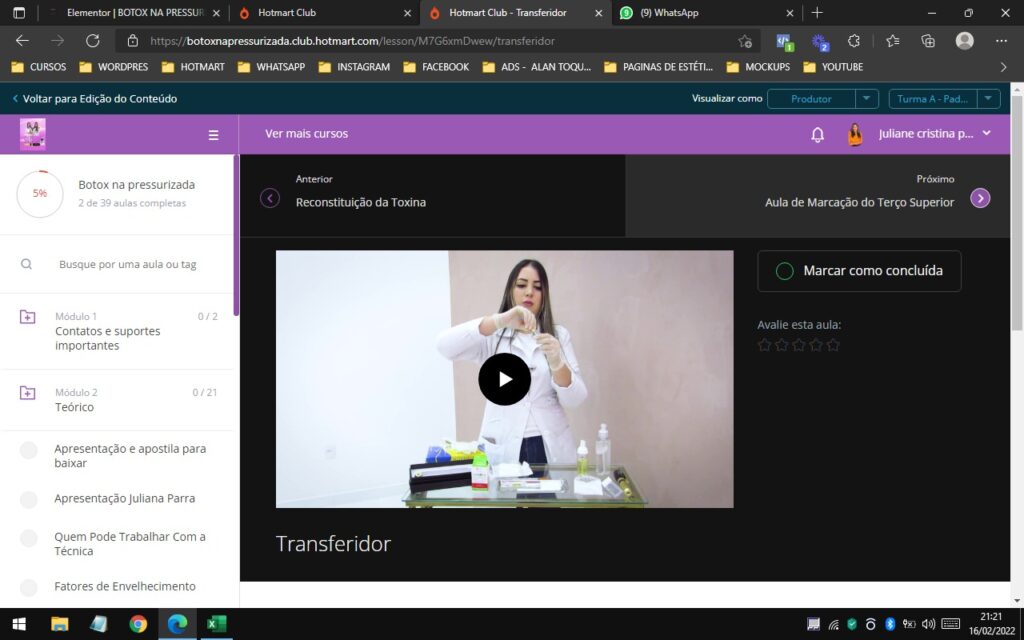Click the Módulo 1 folder icon
This screenshot has width=1024, height=640.
tap(28, 317)
